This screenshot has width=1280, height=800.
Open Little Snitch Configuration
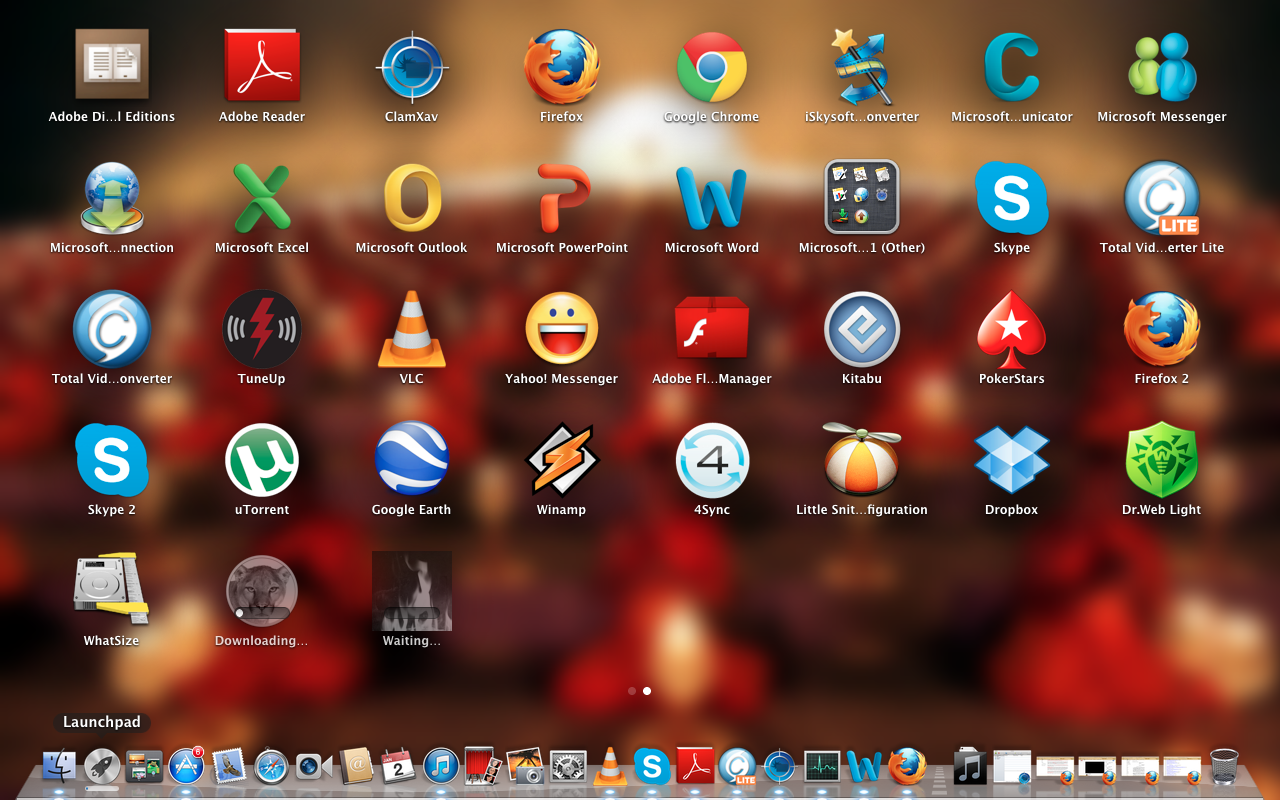(862, 460)
